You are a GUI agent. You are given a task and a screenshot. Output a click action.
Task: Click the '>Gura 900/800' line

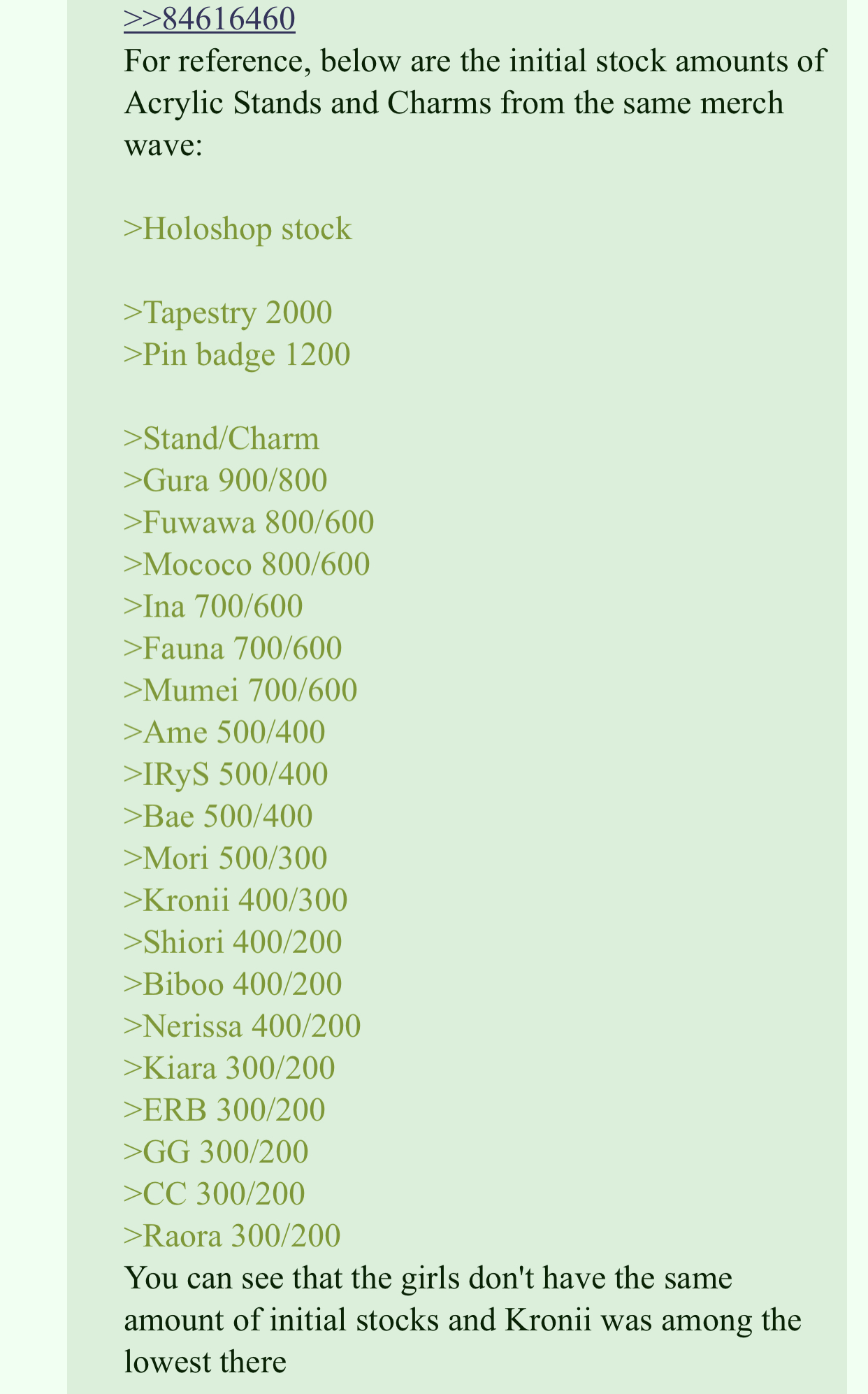pyautogui.click(x=225, y=480)
